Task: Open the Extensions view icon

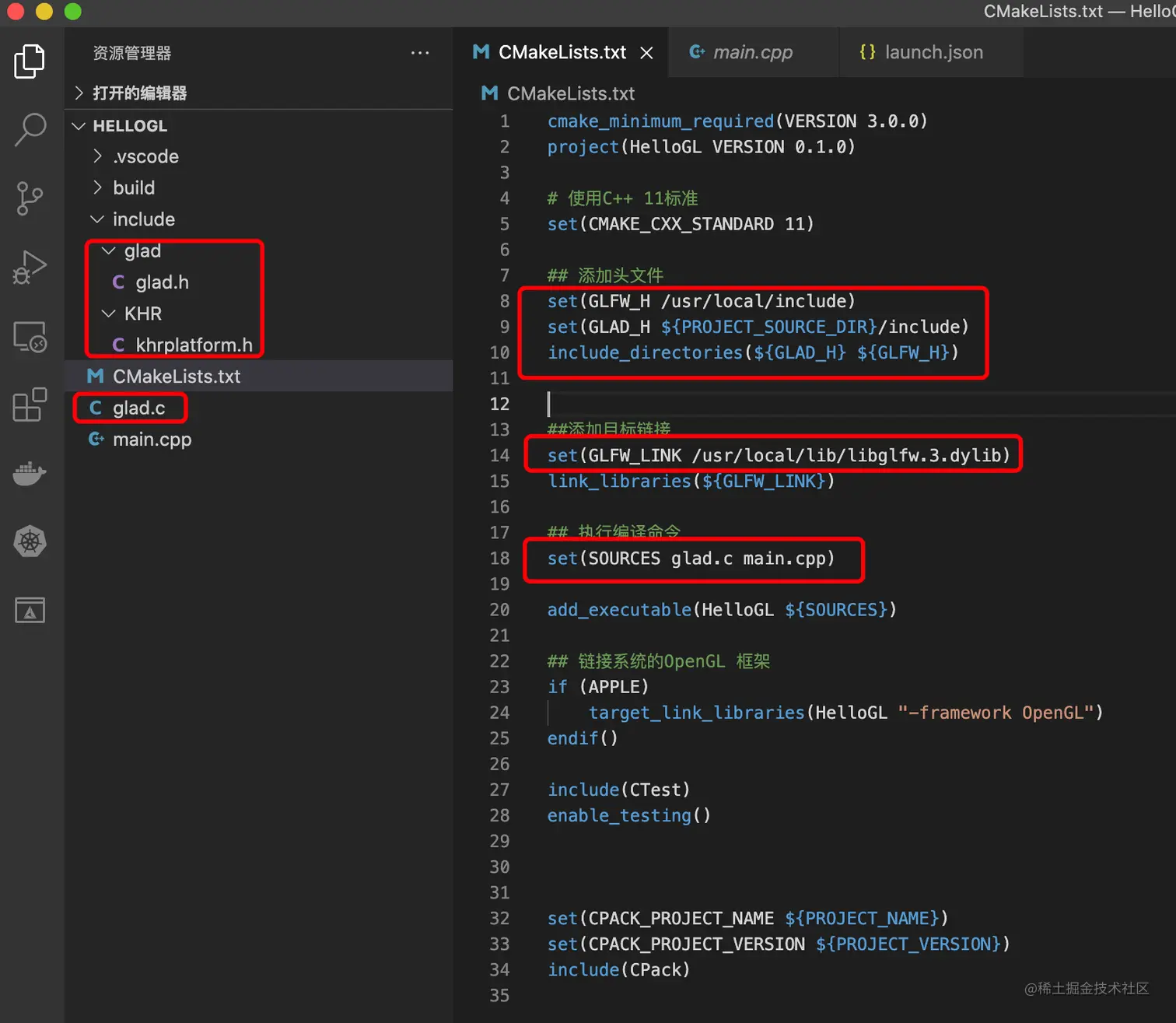Action: pos(30,405)
